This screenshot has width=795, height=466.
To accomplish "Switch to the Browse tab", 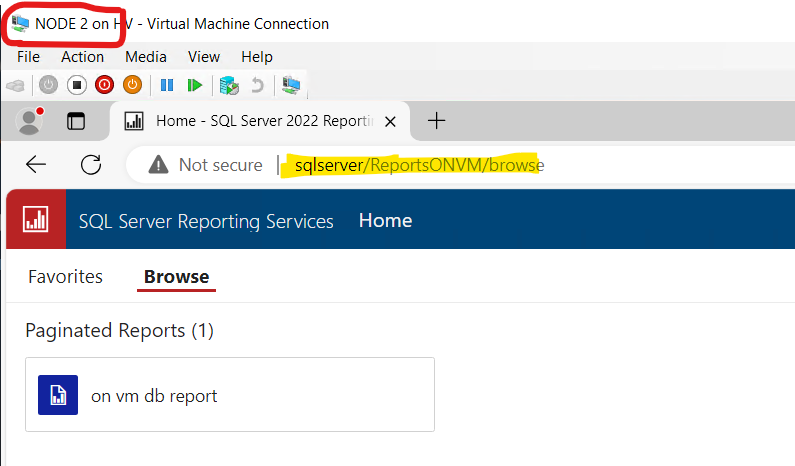I will (x=176, y=277).
